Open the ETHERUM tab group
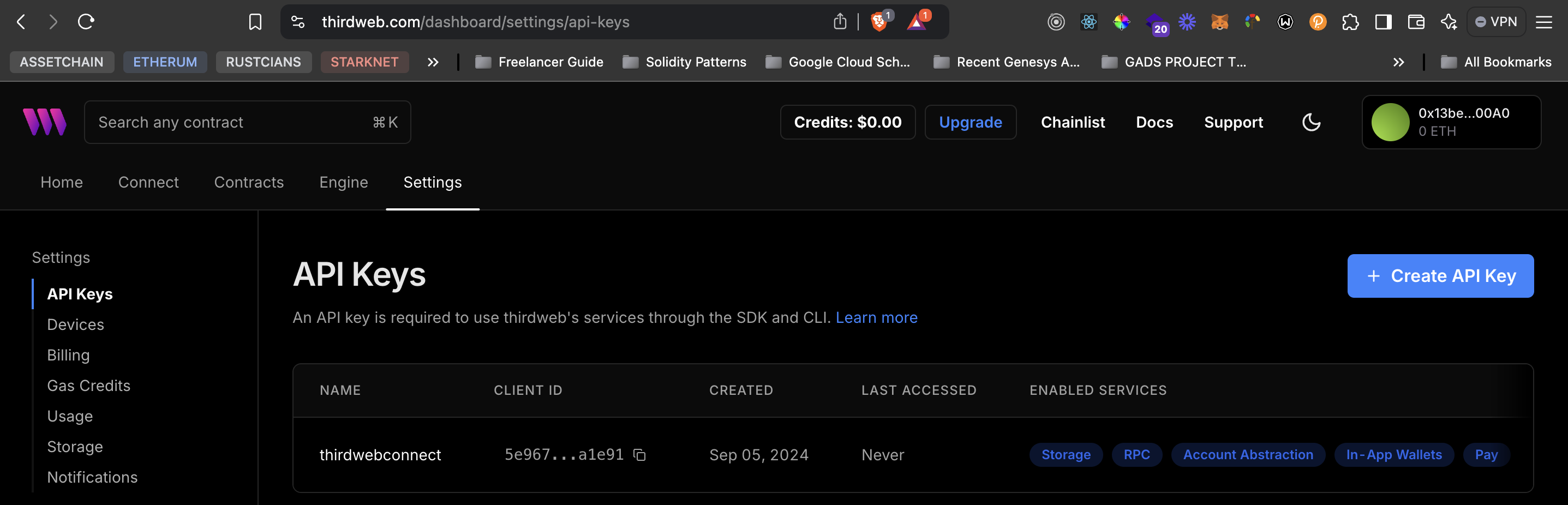The width and height of the screenshot is (1568, 505). (165, 62)
